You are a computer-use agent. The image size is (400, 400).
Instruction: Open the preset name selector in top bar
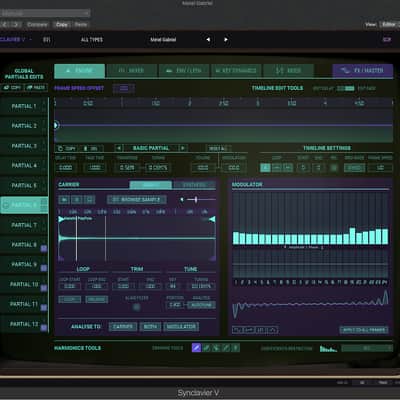163,39
